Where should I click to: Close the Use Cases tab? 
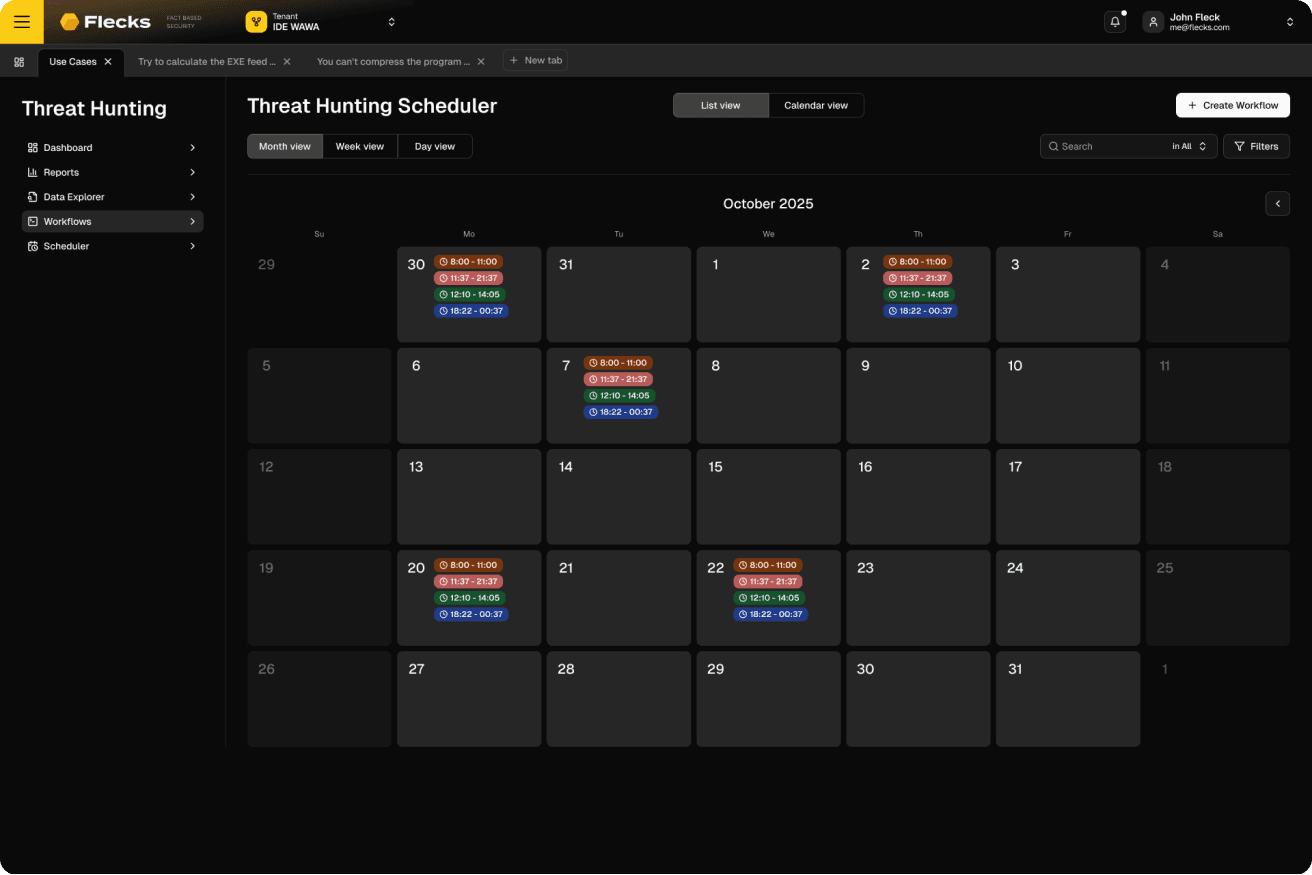(108, 62)
